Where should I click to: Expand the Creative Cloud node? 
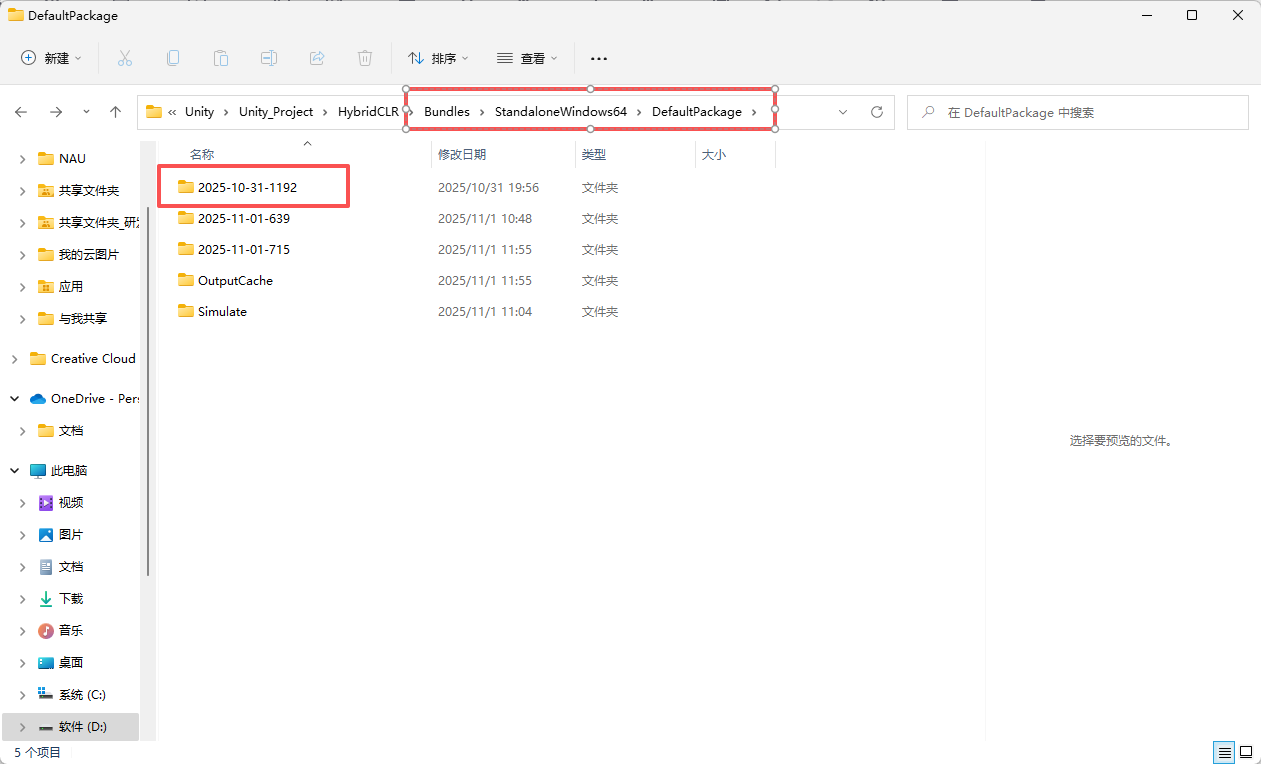click(14, 359)
